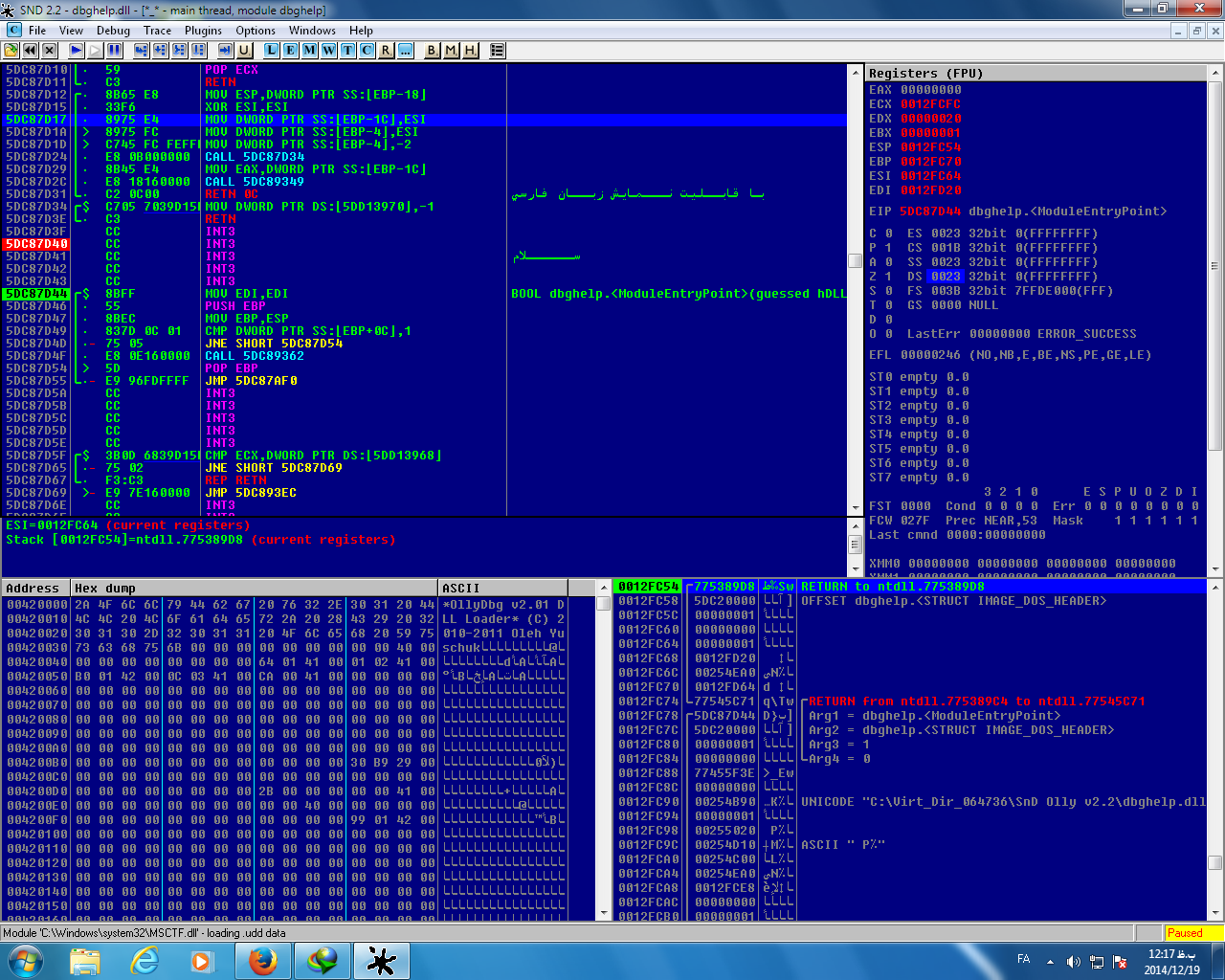1225x980 pixels.
Task: Open Breakpoints list with the B icon
Action: point(432,50)
